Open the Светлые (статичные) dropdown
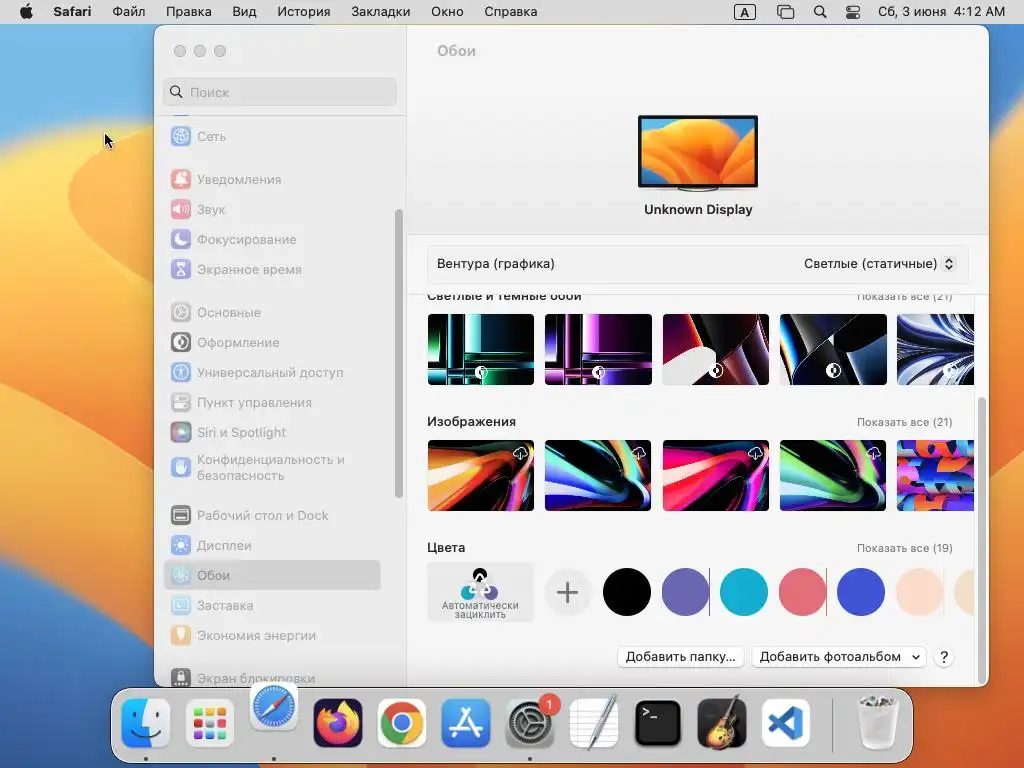Image resolution: width=1024 pixels, height=768 pixels. [879, 264]
